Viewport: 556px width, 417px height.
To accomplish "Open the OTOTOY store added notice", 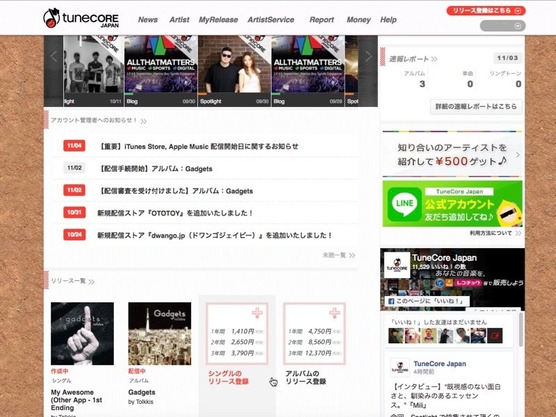I will tap(175, 213).
